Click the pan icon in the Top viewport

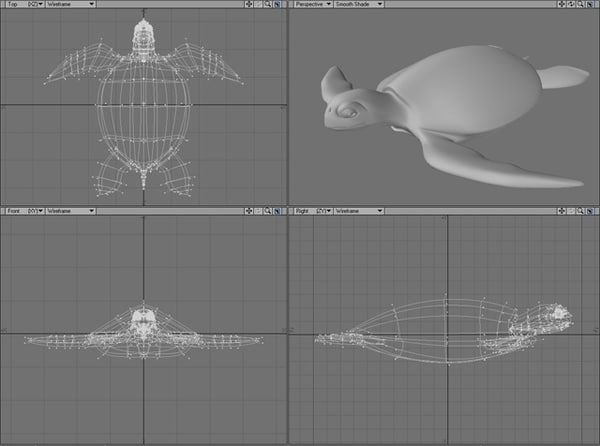(249, 5)
